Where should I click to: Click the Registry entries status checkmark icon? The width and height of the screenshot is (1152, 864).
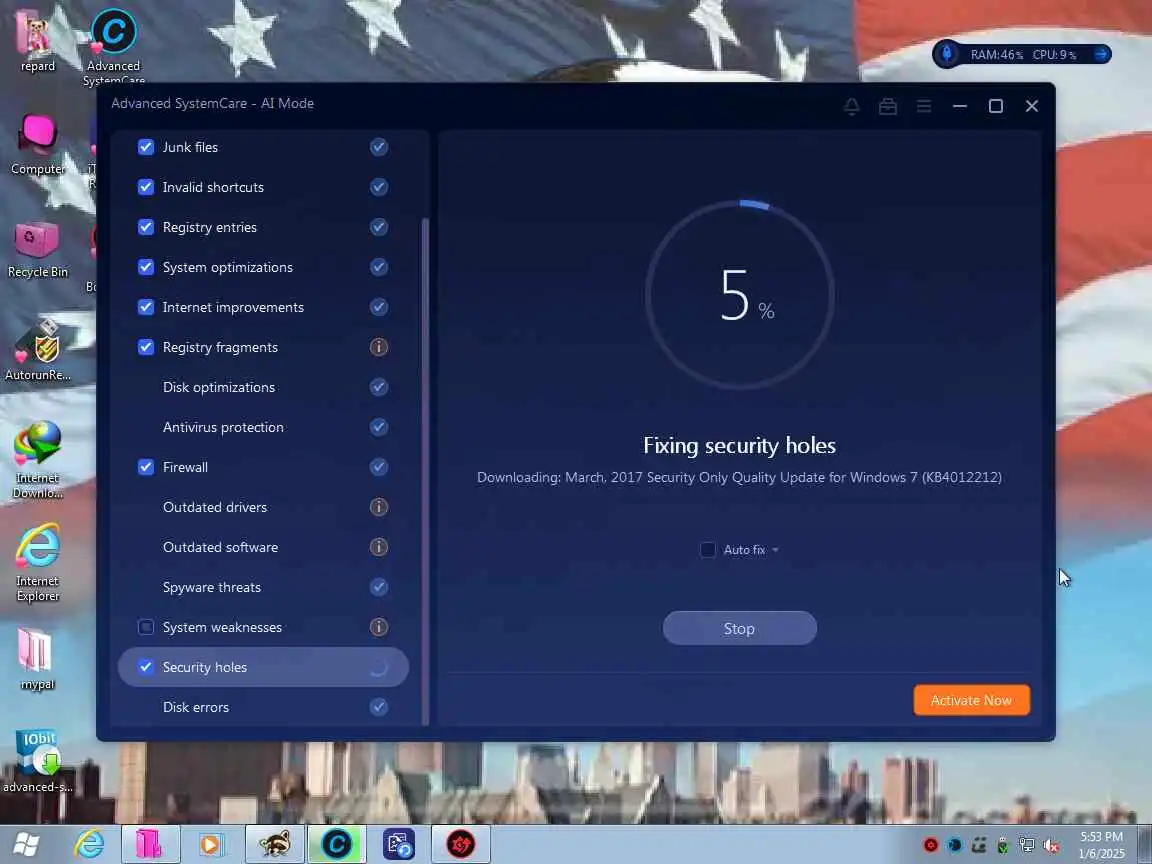point(378,227)
